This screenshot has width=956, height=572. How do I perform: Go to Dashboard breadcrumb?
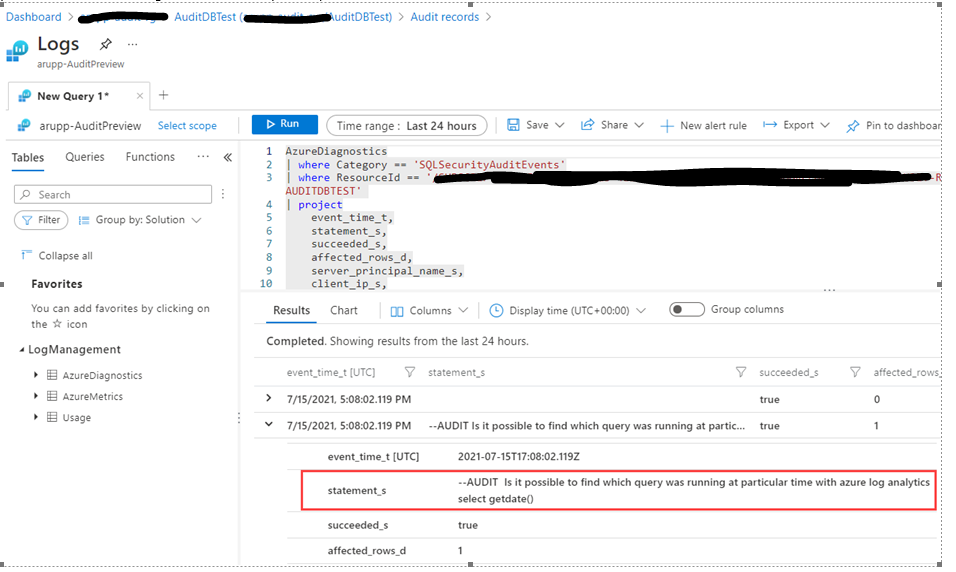(x=34, y=17)
